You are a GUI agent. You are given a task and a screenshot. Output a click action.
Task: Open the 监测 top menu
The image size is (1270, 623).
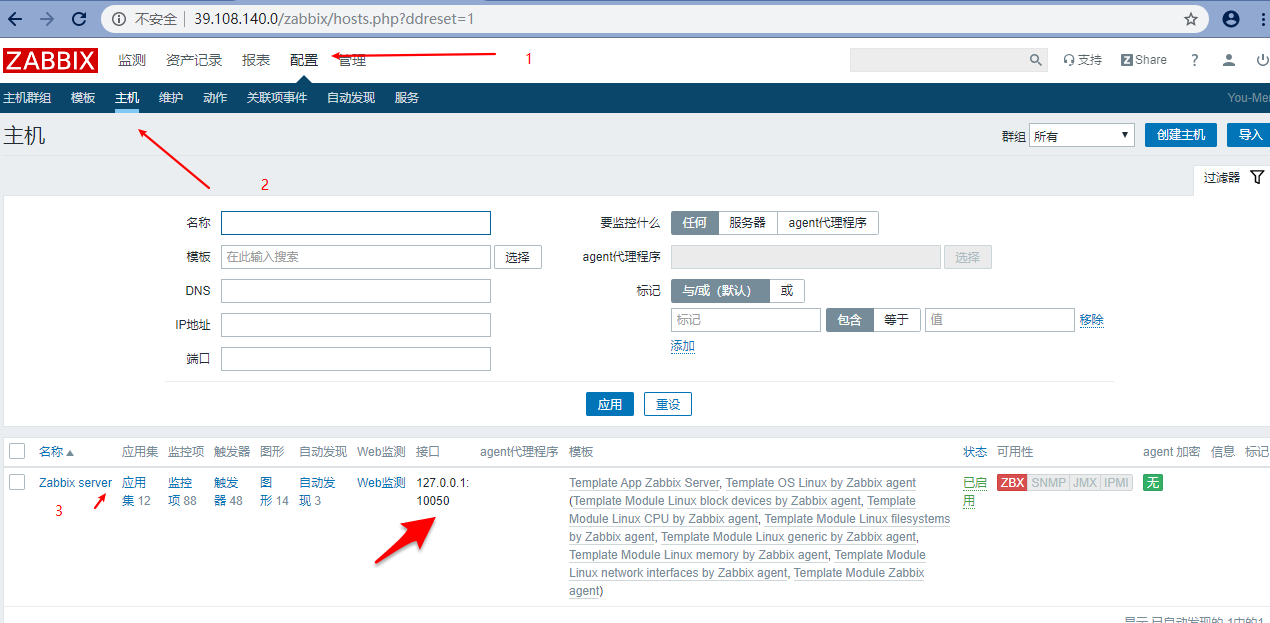[x=131, y=60]
